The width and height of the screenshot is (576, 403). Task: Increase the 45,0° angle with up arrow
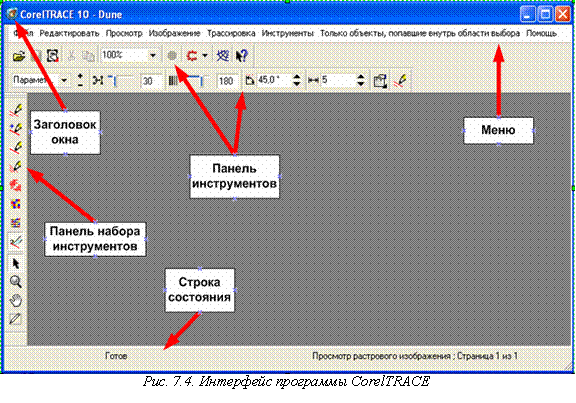point(297,76)
